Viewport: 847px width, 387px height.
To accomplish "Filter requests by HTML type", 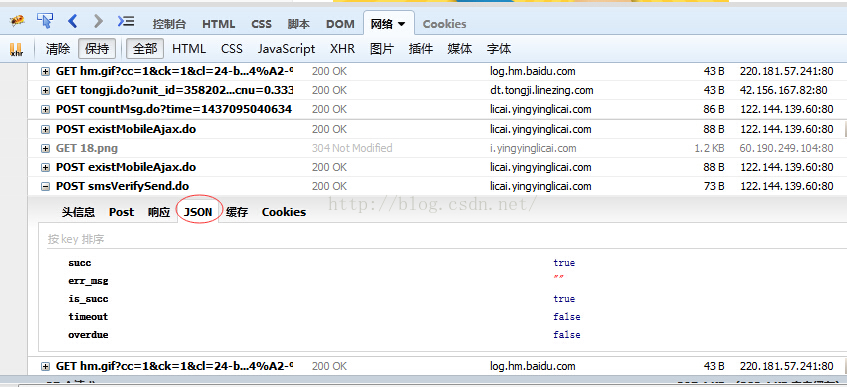I will (x=189, y=49).
